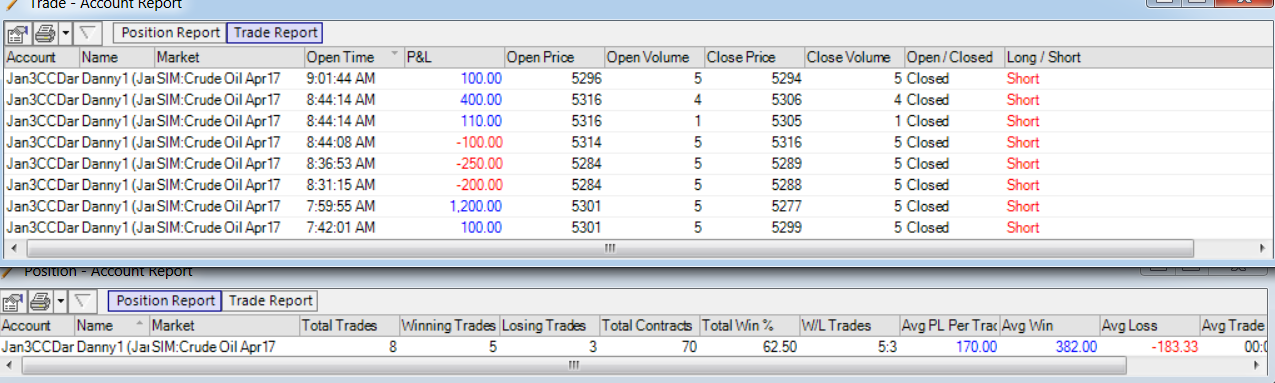
Task: Sort by Avg Win column header
Action: click(1049, 325)
